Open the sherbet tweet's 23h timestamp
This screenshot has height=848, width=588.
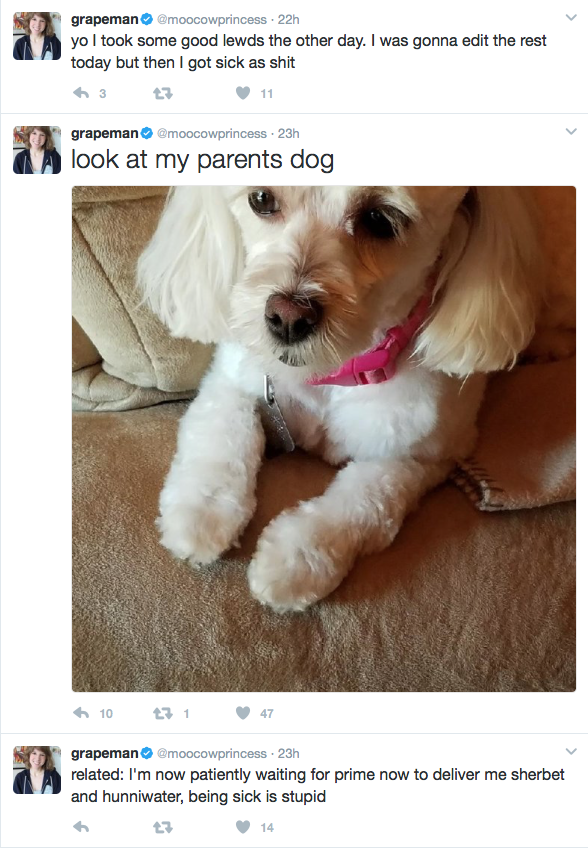click(x=288, y=753)
